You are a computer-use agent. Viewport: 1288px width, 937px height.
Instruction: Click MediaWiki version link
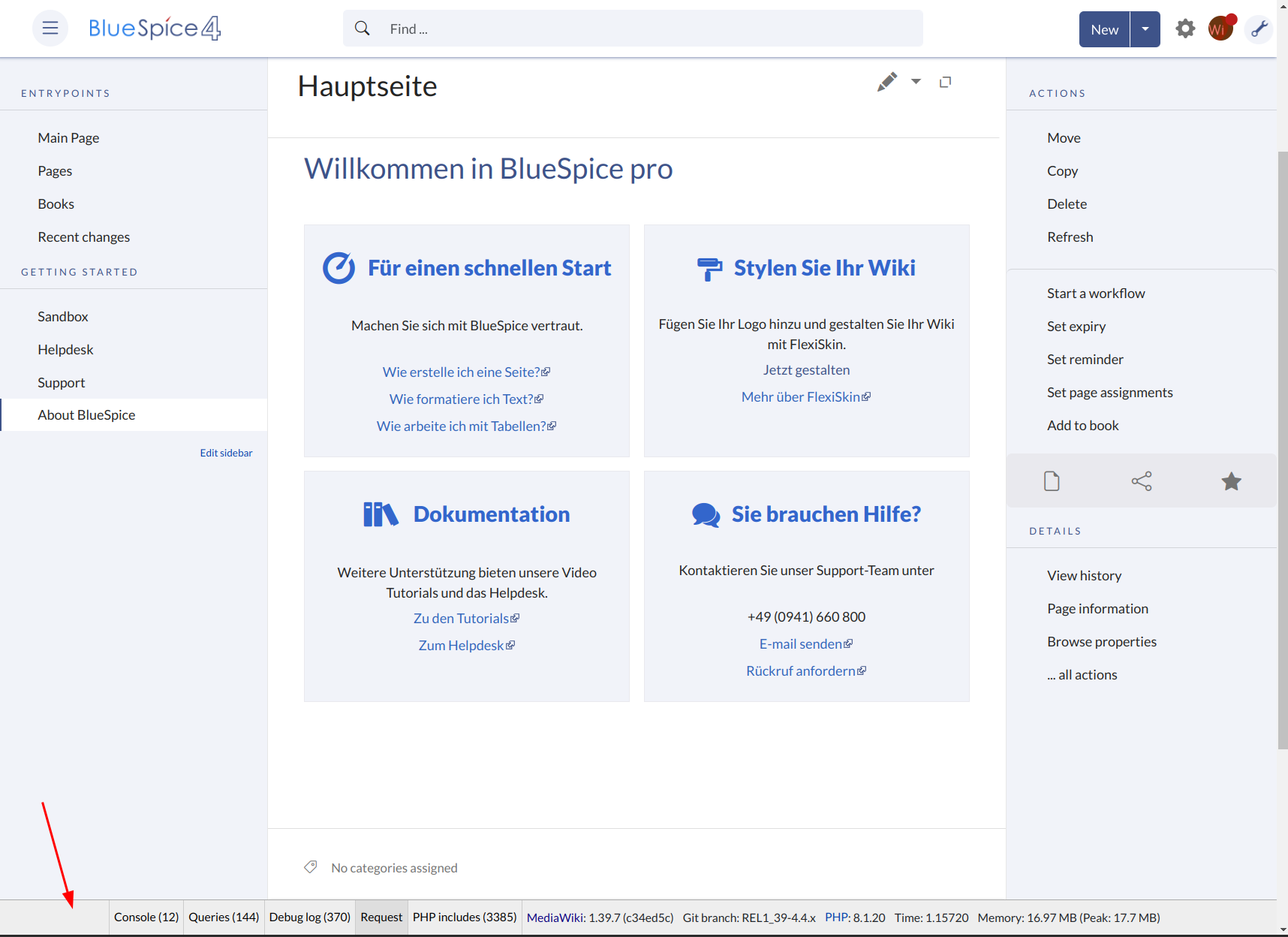555,917
